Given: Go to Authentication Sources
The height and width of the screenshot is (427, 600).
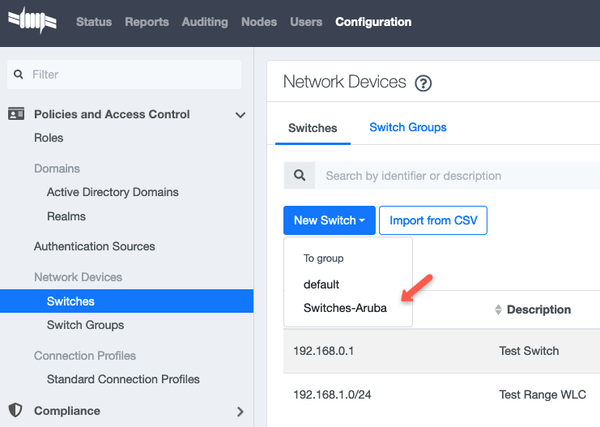Looking at the screenshot, I should (x=94, y=246).
